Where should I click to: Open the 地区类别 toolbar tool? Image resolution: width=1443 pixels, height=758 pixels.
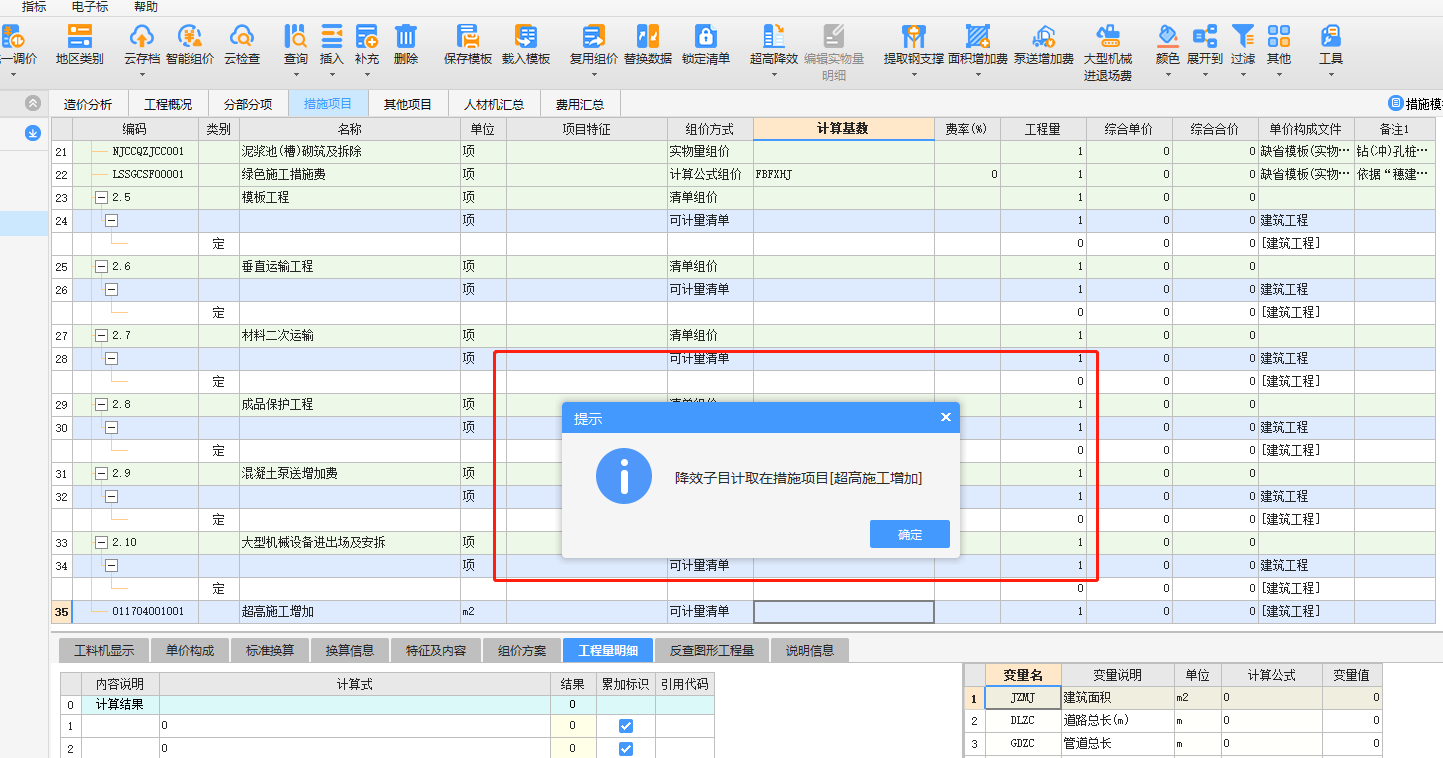point(79,46)
